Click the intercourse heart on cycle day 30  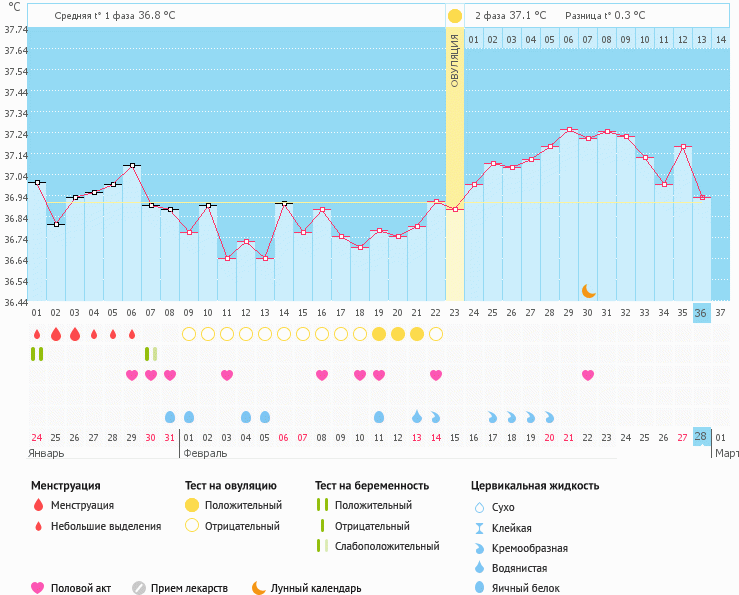point(588,375)
